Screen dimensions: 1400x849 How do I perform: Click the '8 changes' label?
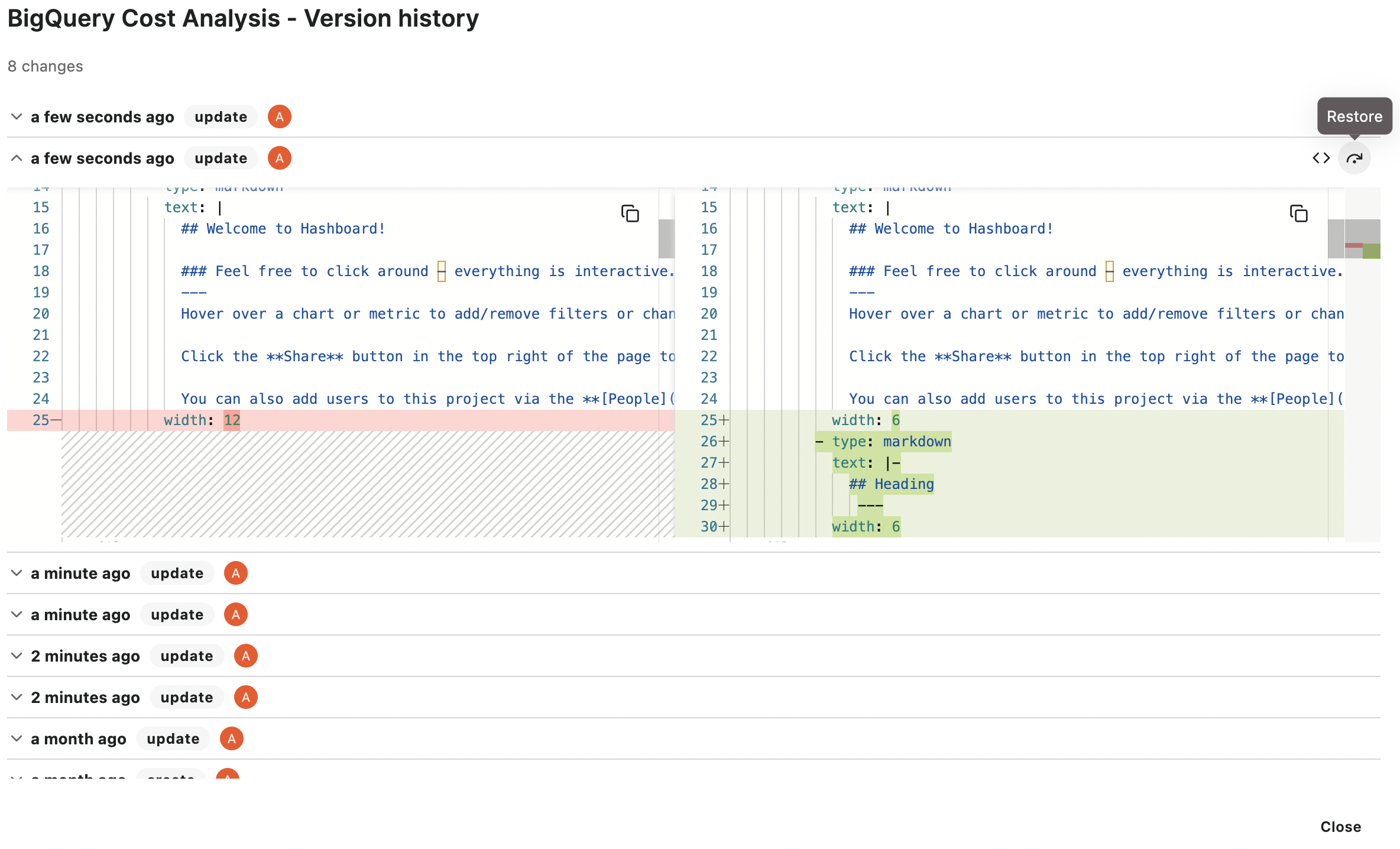point(46,66)
